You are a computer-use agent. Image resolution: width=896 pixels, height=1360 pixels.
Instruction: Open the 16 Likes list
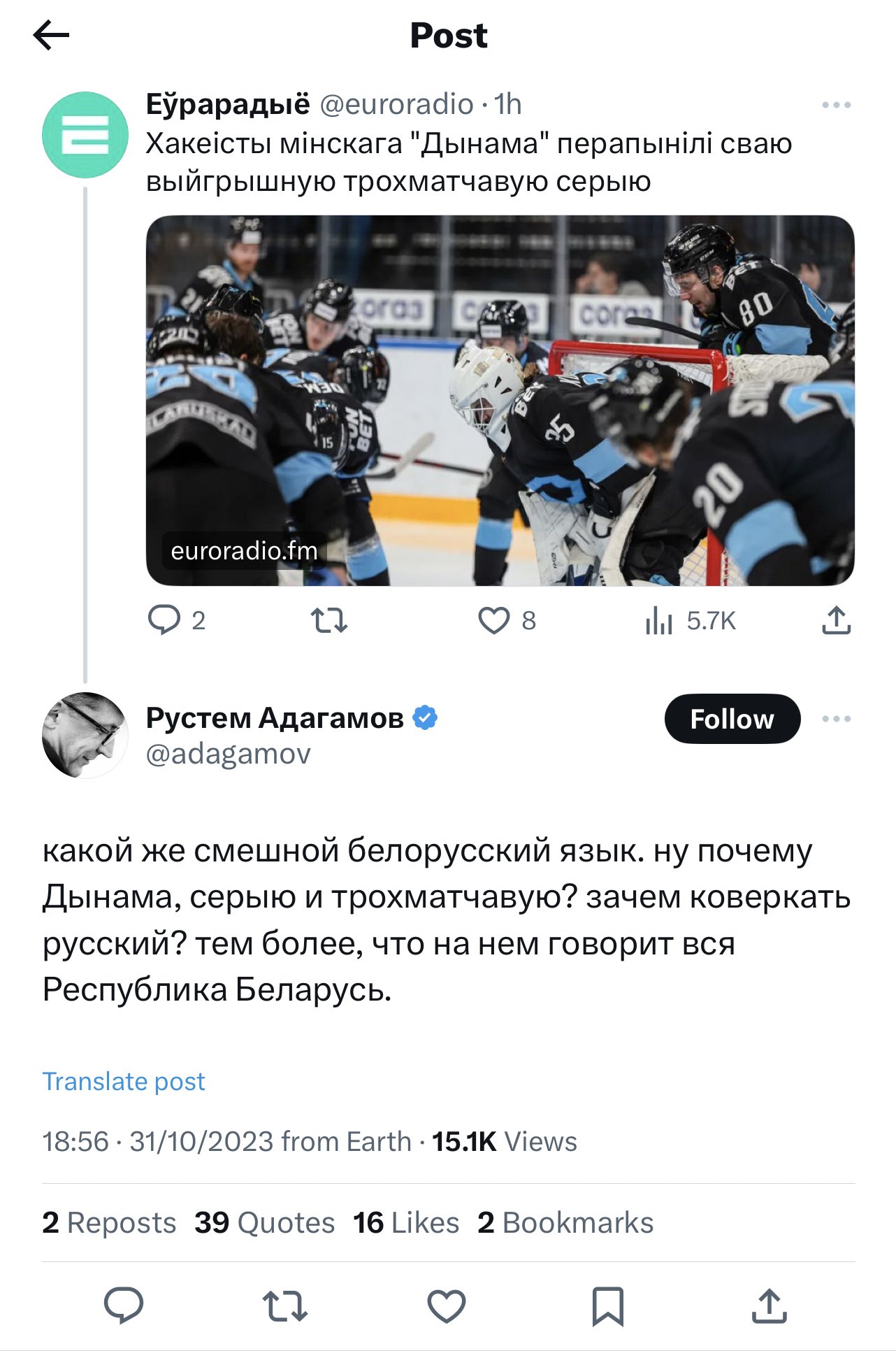[406, 1222]
